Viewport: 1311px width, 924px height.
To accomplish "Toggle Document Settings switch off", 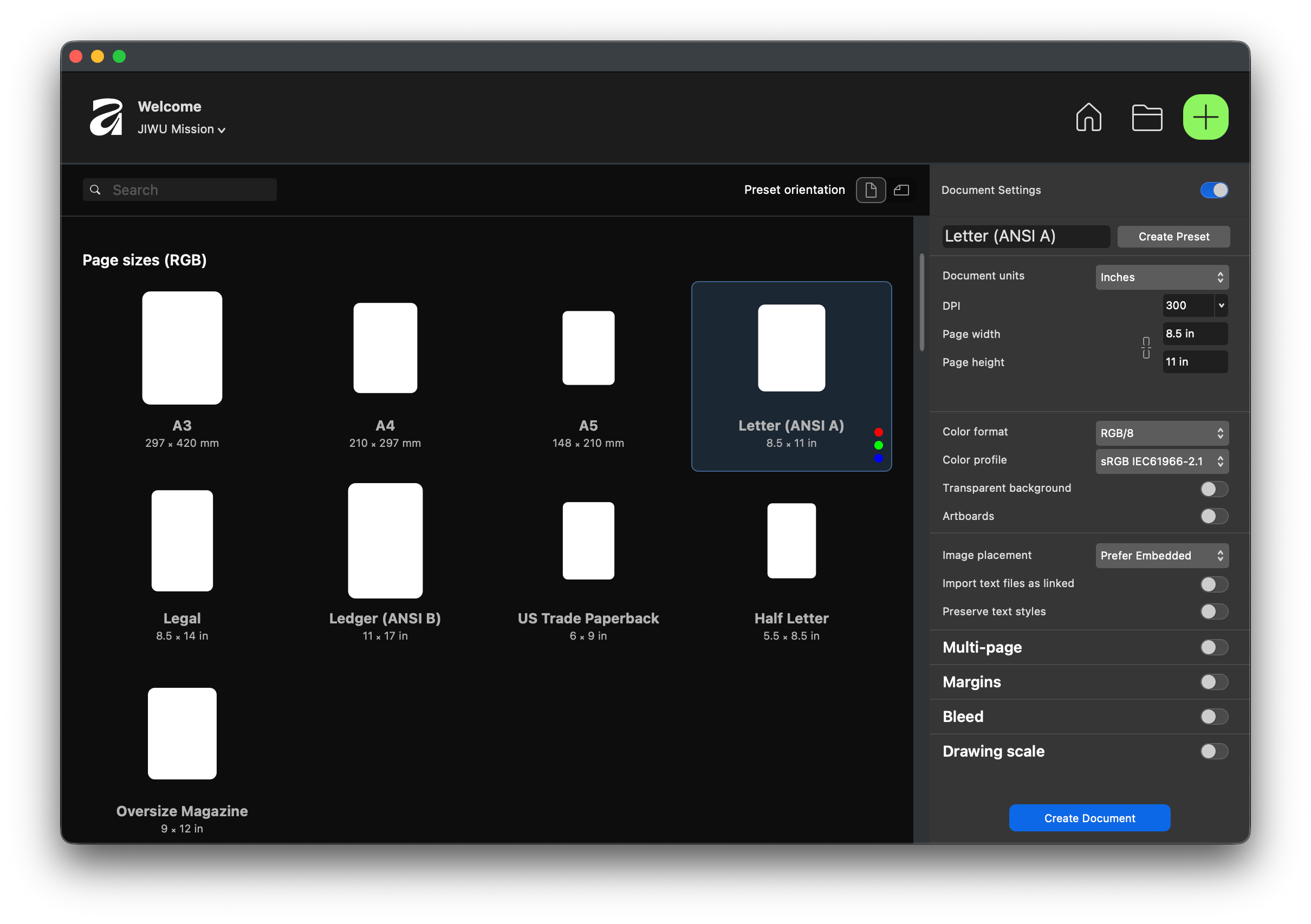I will coord(1213,190).
